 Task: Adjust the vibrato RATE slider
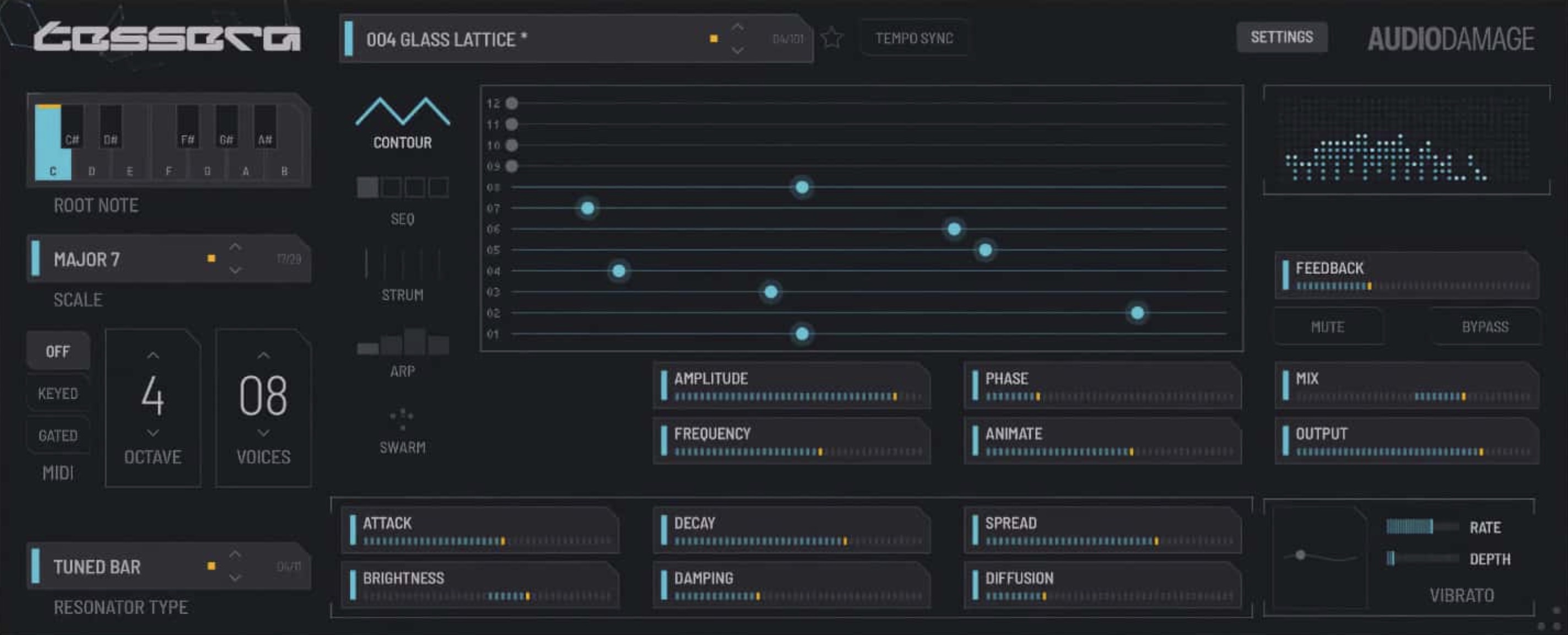[1422, 526]
